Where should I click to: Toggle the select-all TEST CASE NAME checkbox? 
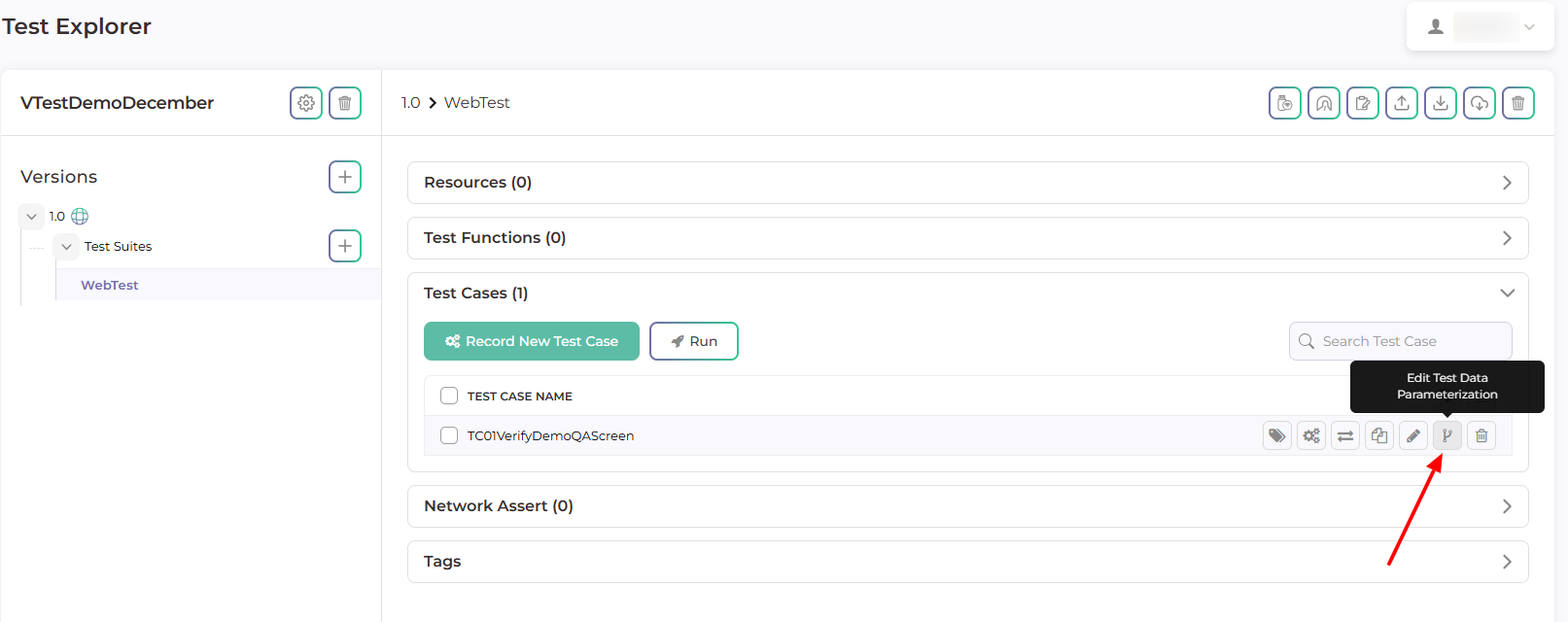tap(449, 396)
